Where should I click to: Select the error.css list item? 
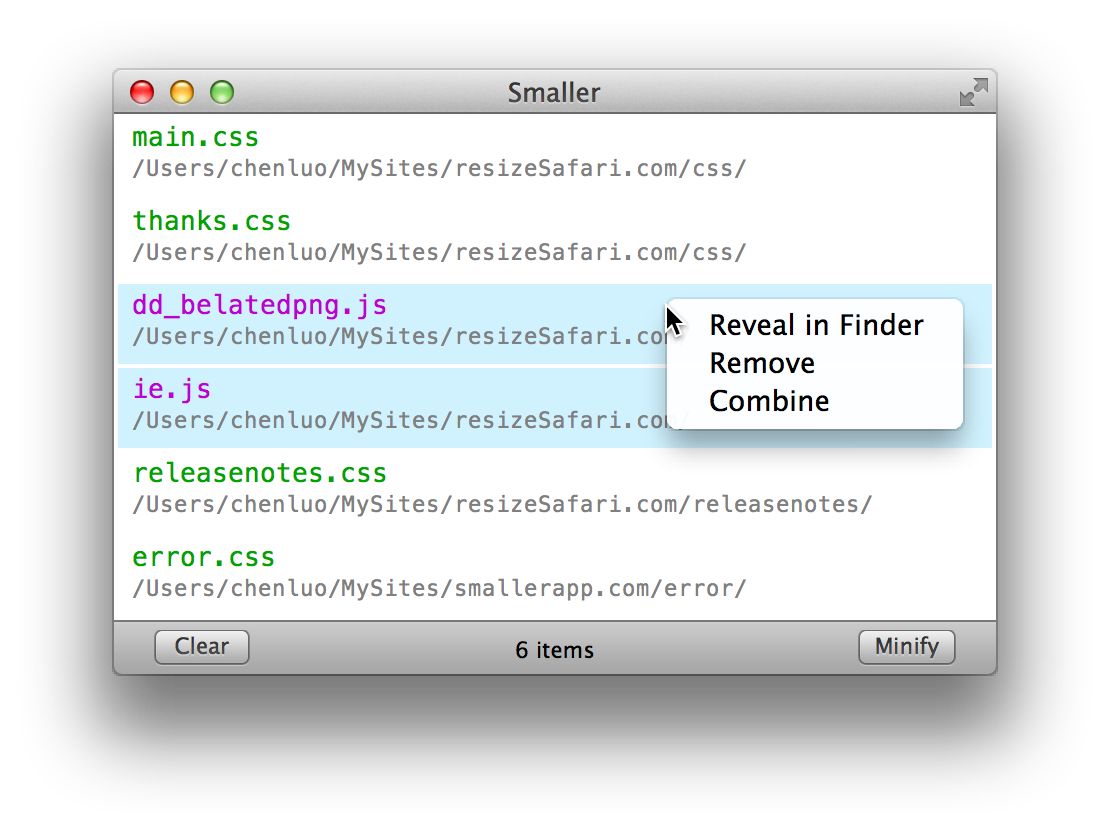[554, 573]
